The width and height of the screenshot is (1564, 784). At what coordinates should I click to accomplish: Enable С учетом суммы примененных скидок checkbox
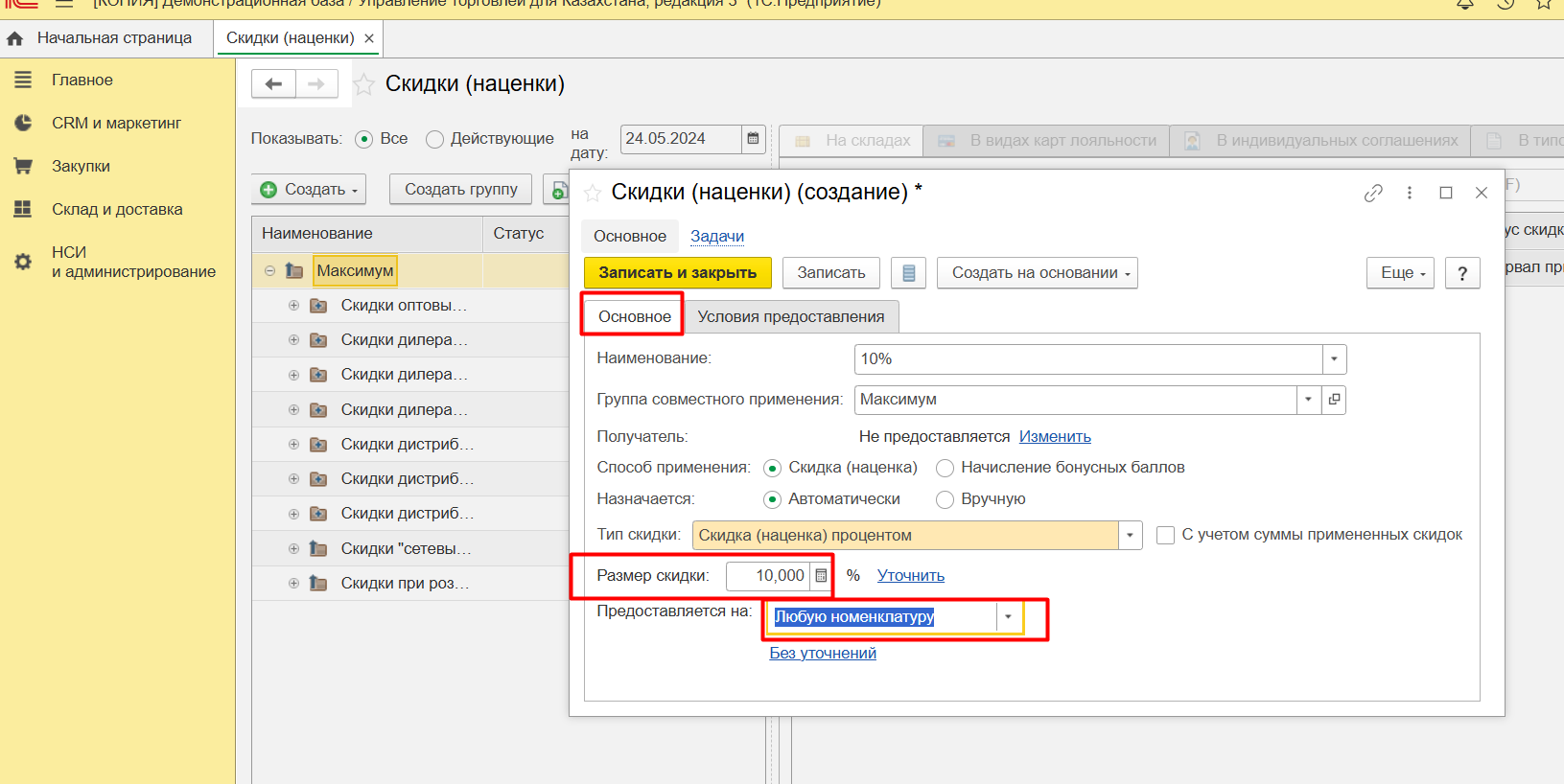point(1165,535)
